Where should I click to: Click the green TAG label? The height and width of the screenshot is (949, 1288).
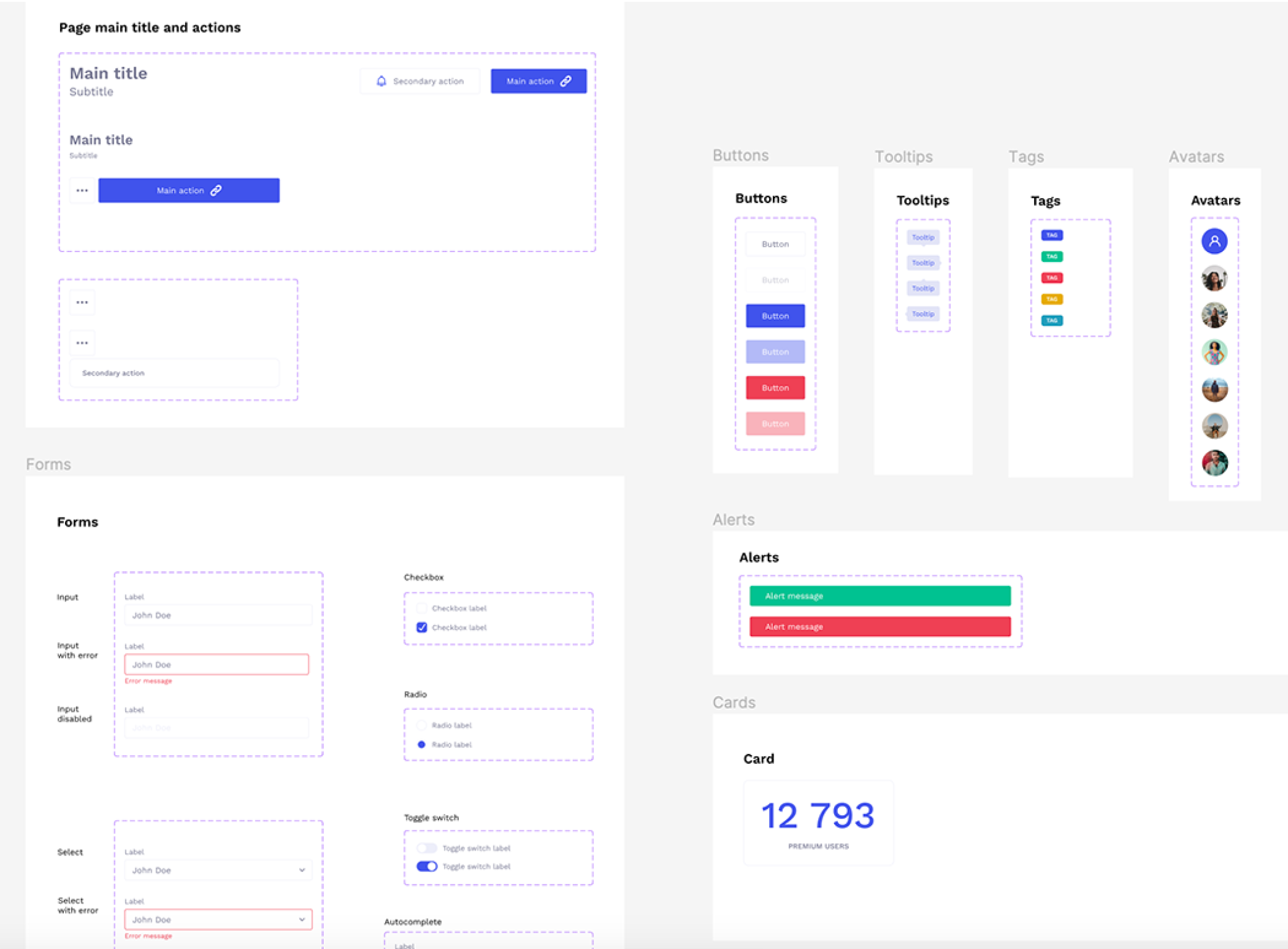tap(1051, 256)
